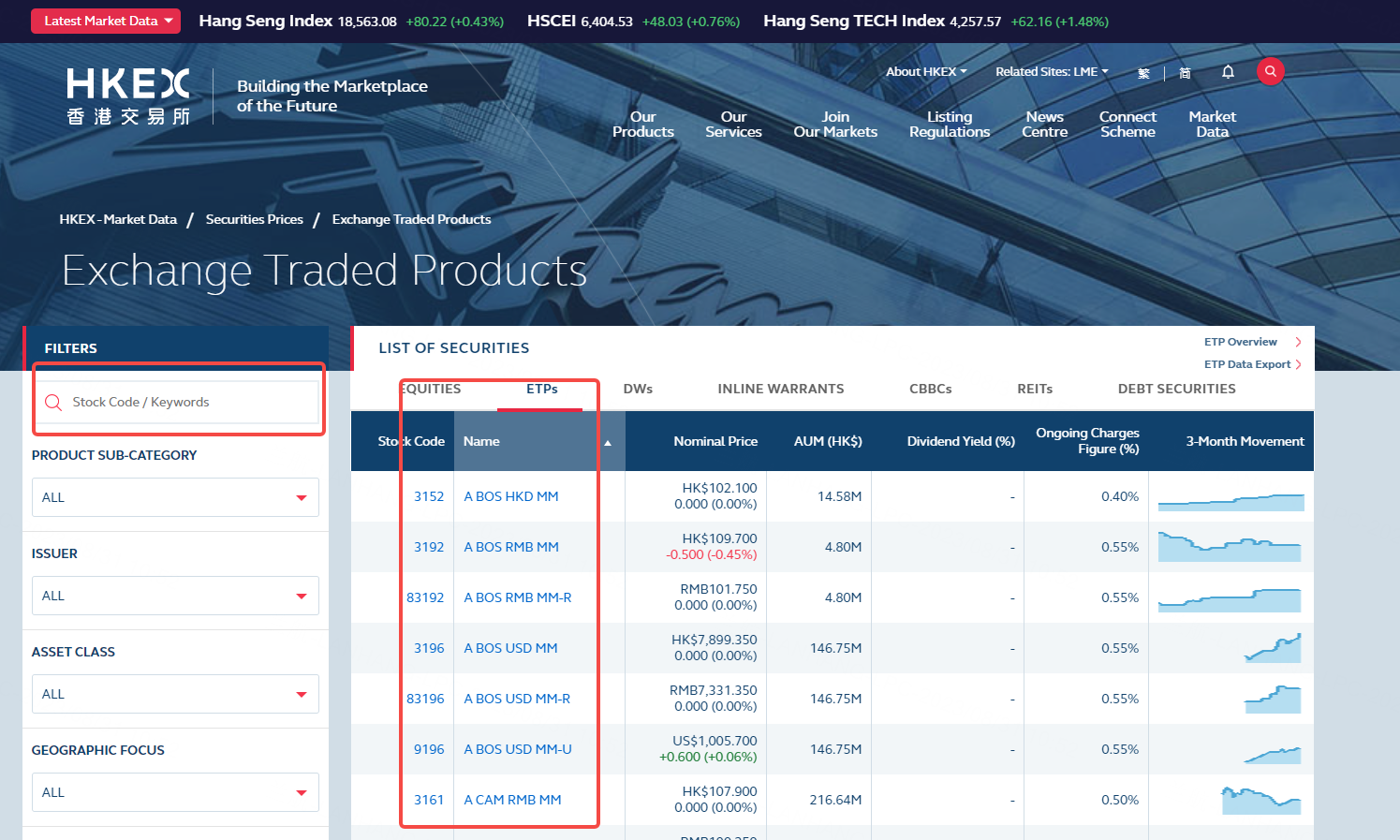1400x840 pixels.
Task: Open the Issuer filter dropdown
Action: tap(175, 596)
